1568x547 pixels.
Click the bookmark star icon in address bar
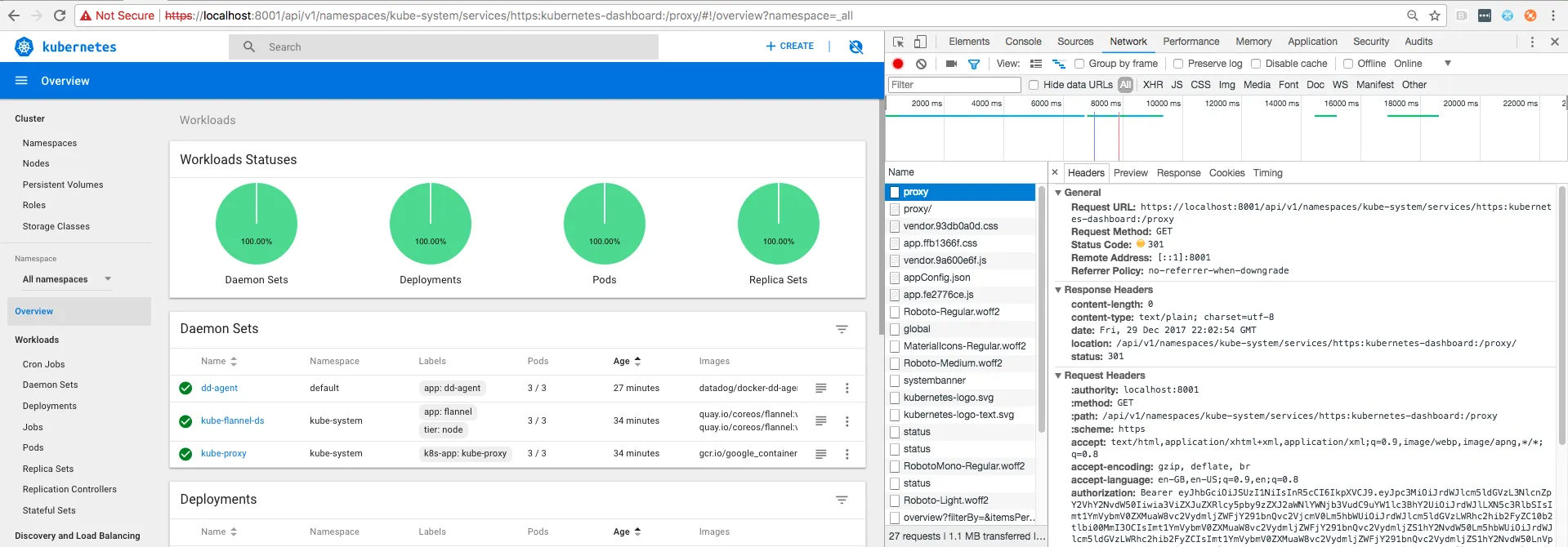1435,16
